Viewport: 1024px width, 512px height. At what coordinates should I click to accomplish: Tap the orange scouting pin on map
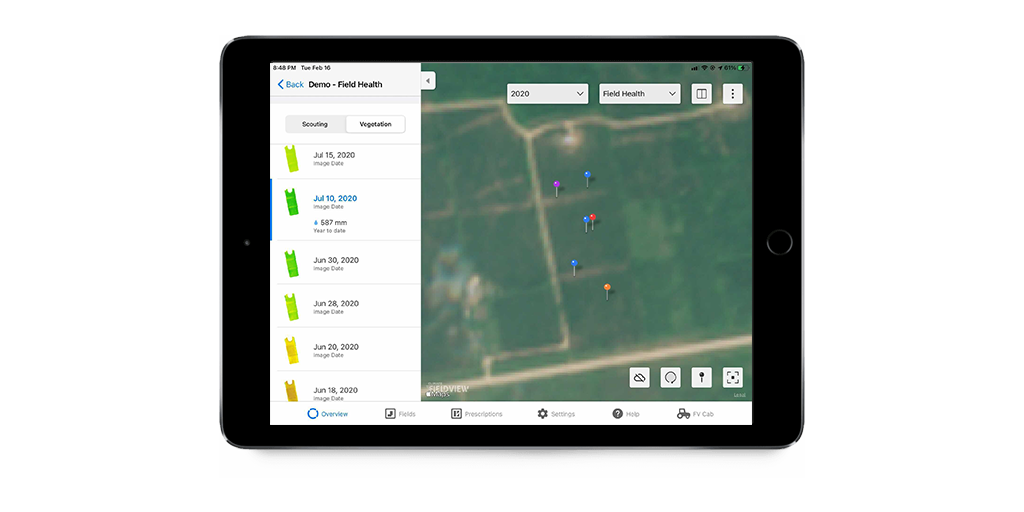point(607,289)
